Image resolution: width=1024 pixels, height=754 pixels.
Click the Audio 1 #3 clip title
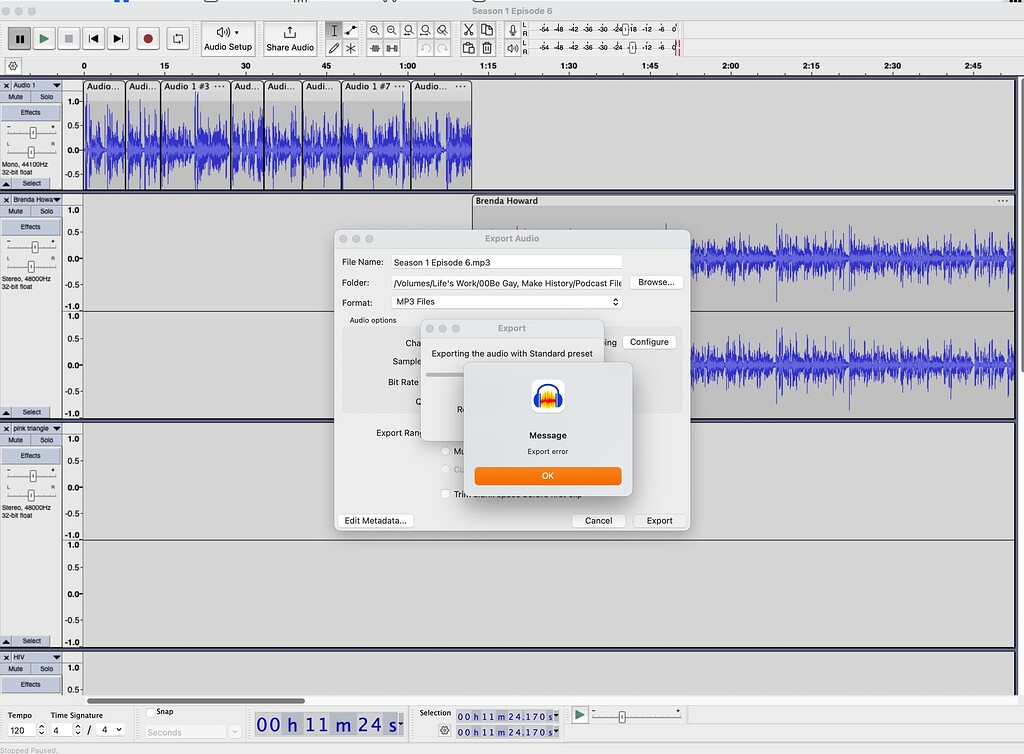point(186,86)
